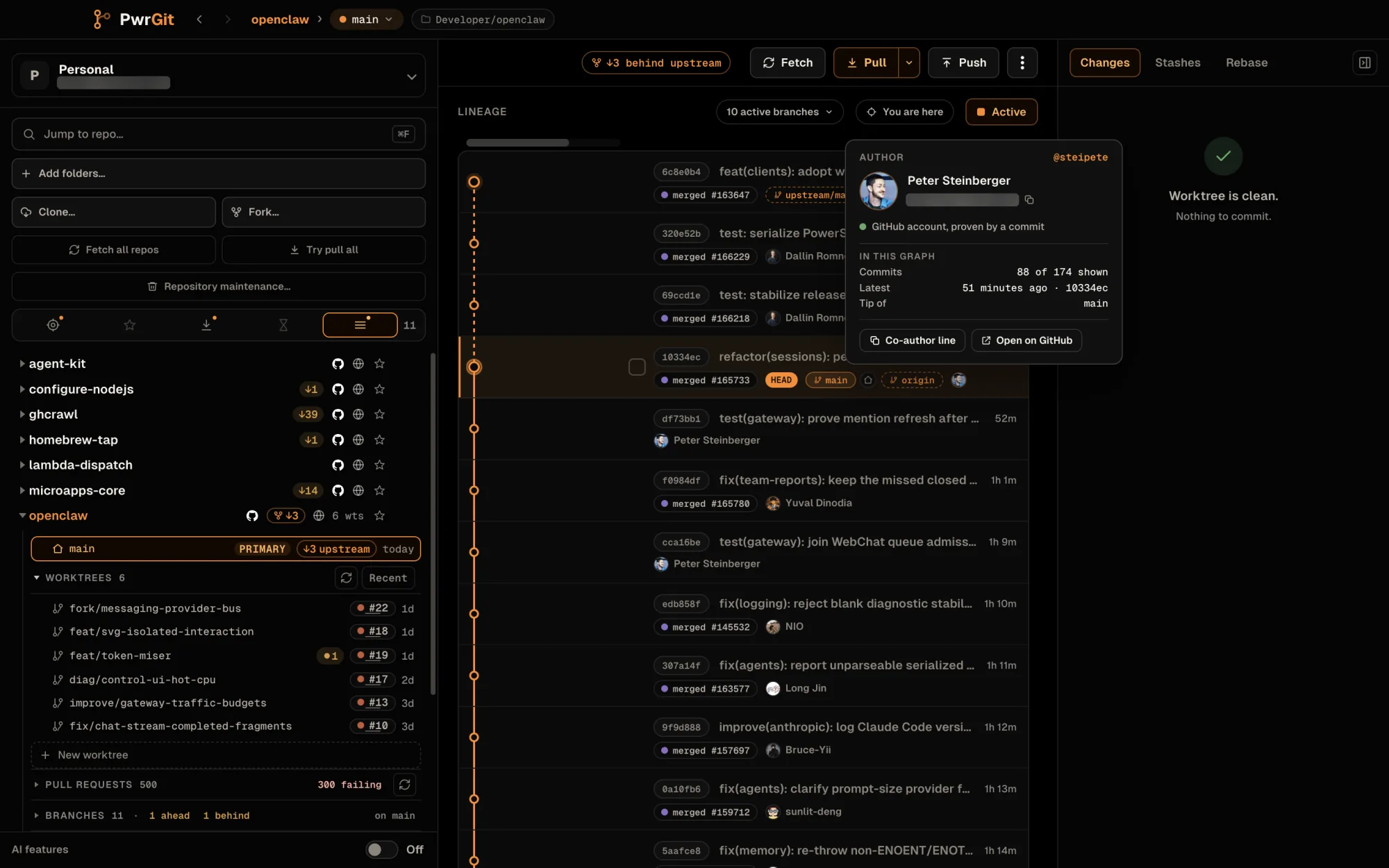Select the feat/token-miser worktree

coord(226,656)
